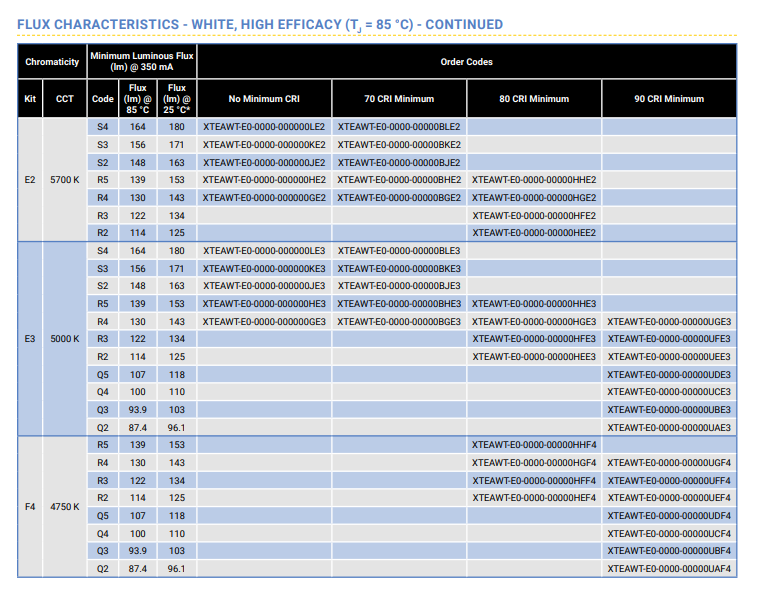Click order code XTEAWT-E0-0000-000000KE3
759x603 pixels.
coord(264,269)
